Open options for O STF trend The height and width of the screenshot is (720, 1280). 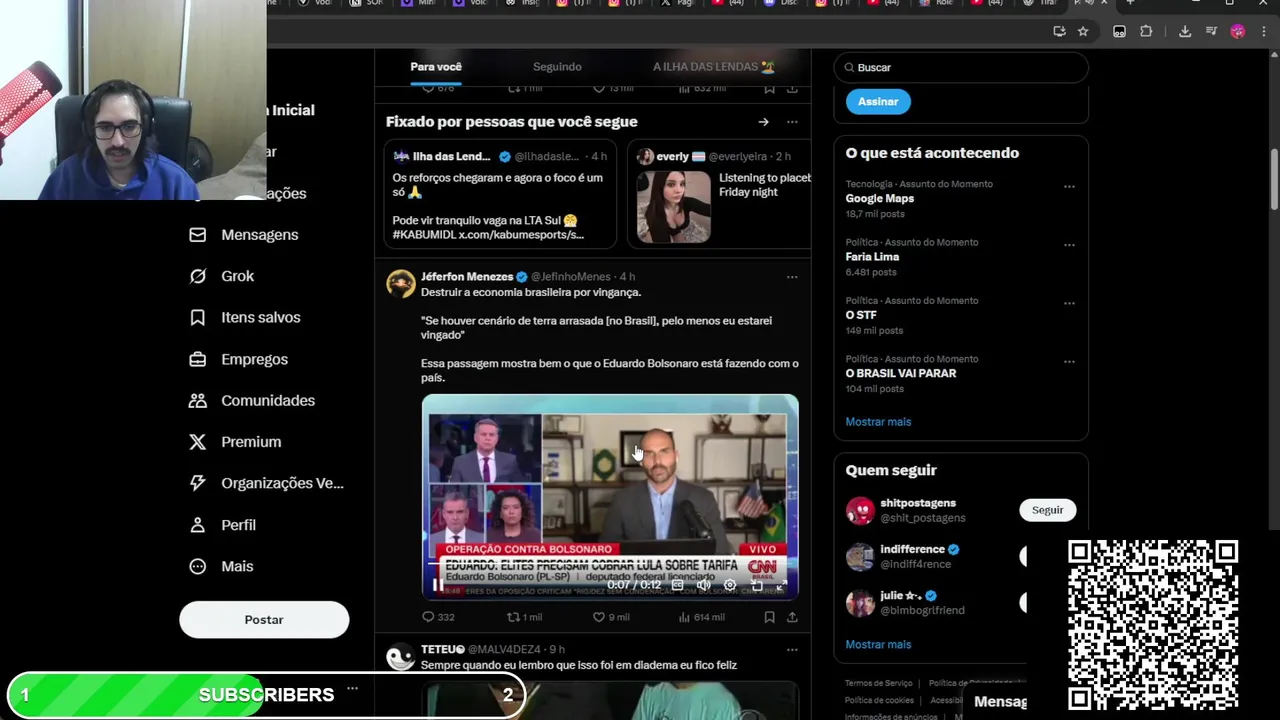pyautogui.click(x=1069, y=303)
